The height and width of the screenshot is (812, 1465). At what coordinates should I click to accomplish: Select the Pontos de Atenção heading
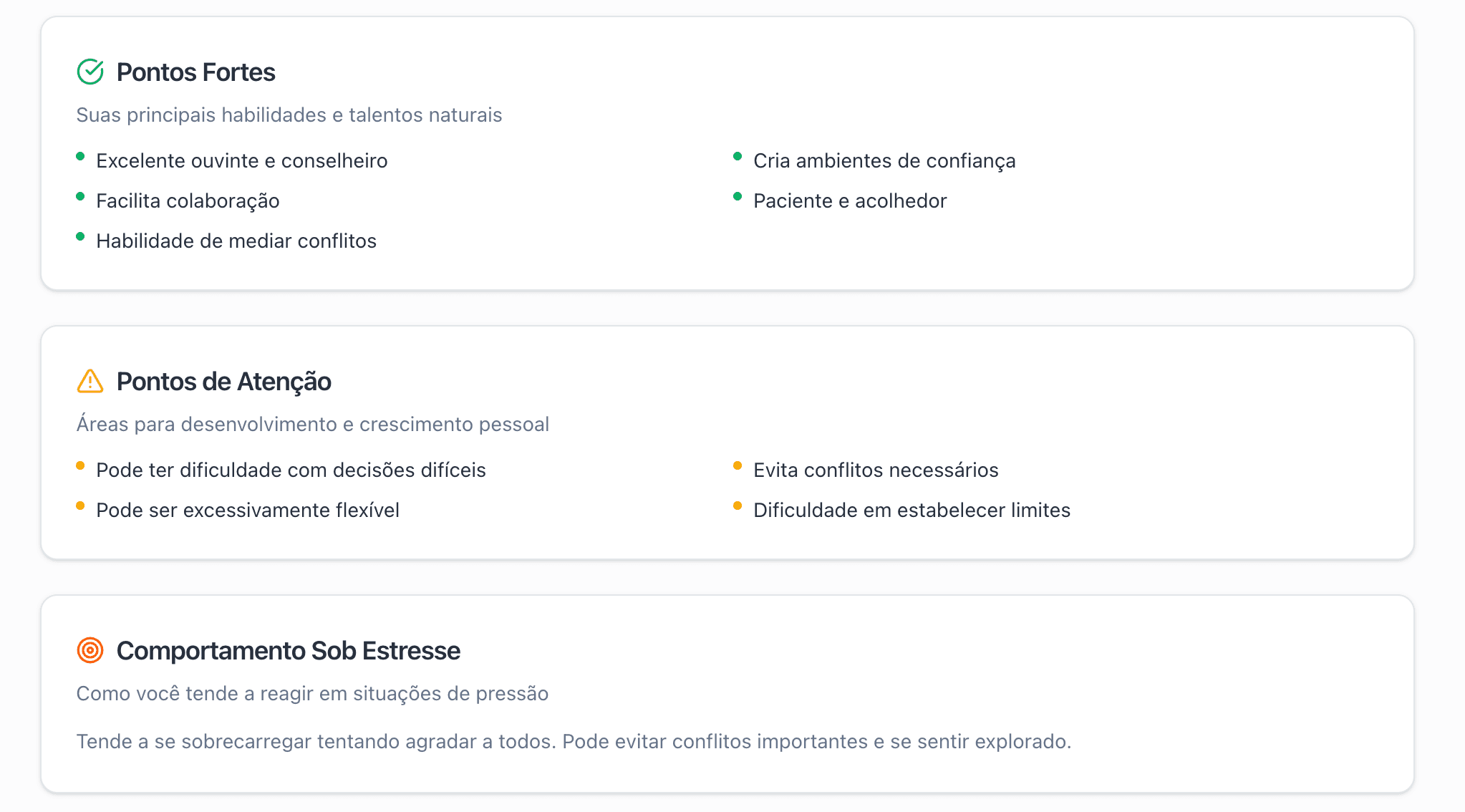point(223,382)
